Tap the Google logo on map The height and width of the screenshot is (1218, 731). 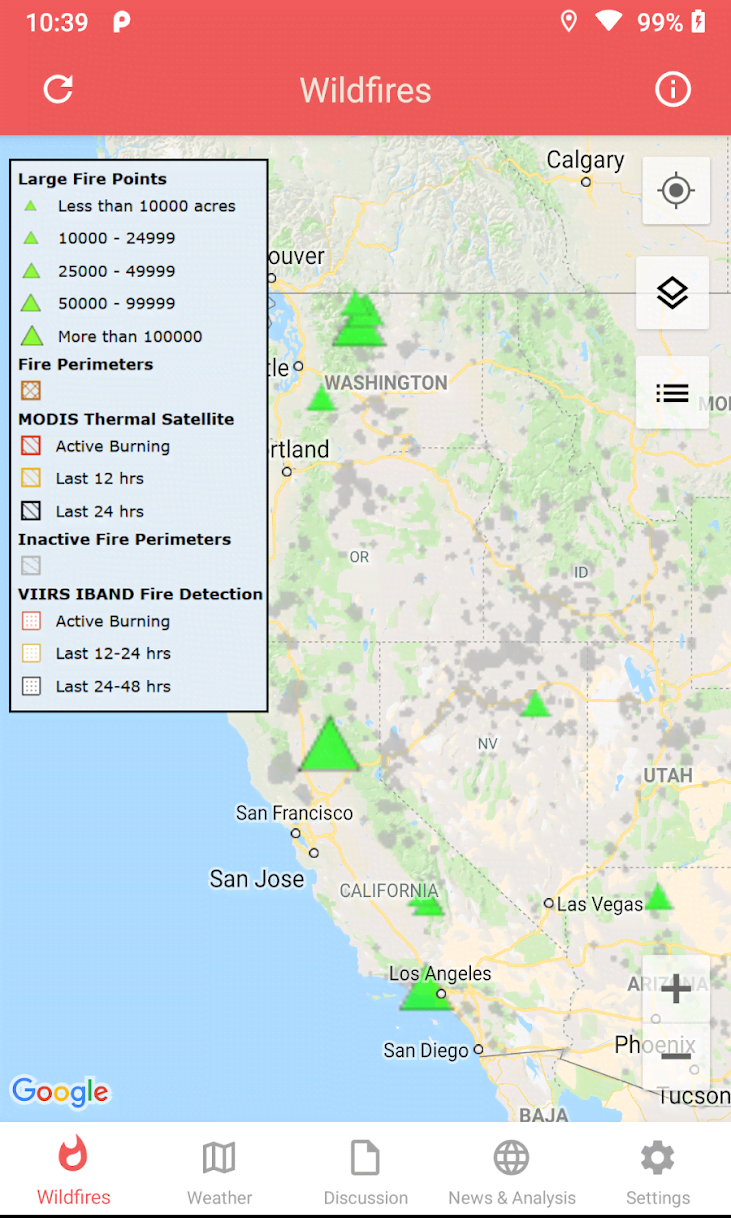(60, 1092)
